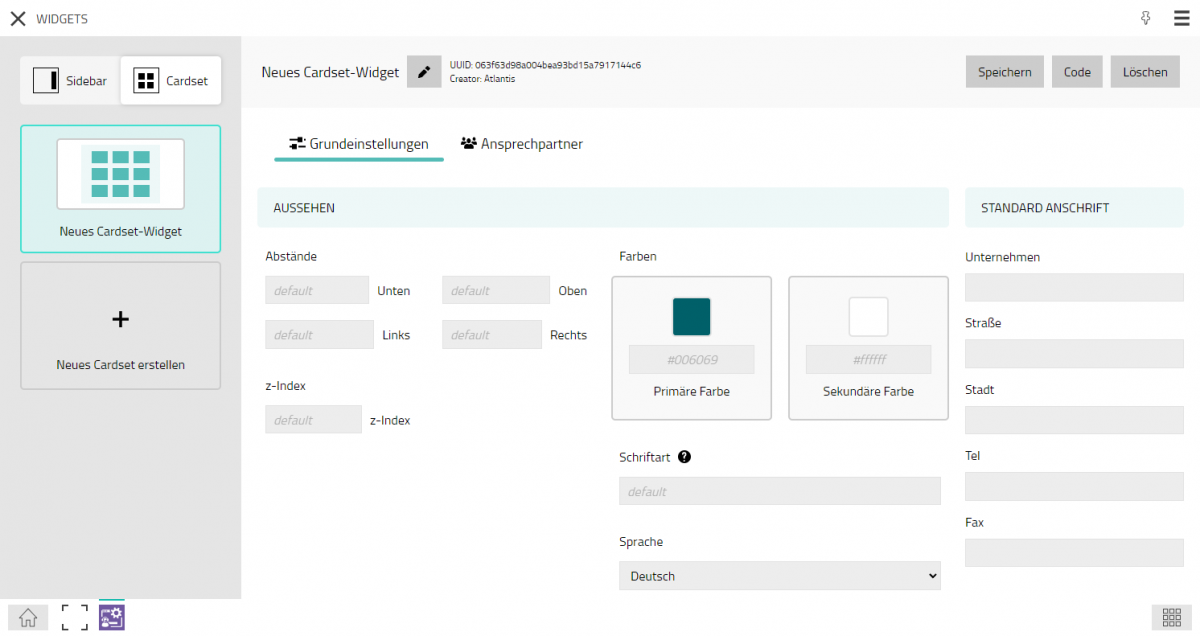Click the Unten spacing input field
This screenshot has height=636, width=1200.
317,290
